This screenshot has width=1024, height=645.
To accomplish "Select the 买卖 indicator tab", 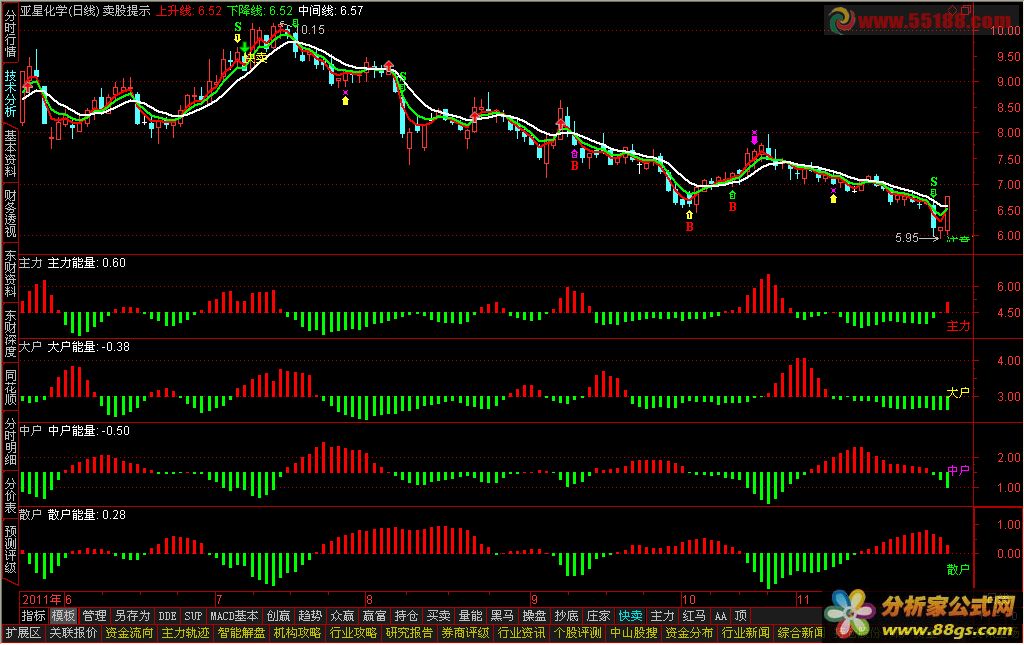I will [x=438, y=616].
